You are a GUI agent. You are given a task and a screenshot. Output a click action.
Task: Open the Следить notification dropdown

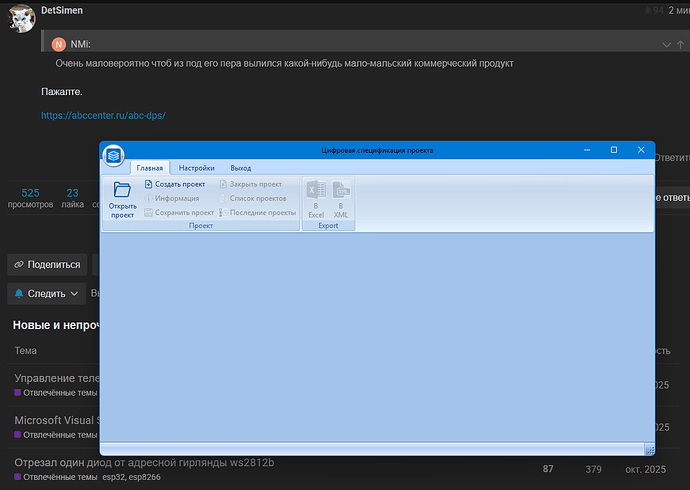47,294
